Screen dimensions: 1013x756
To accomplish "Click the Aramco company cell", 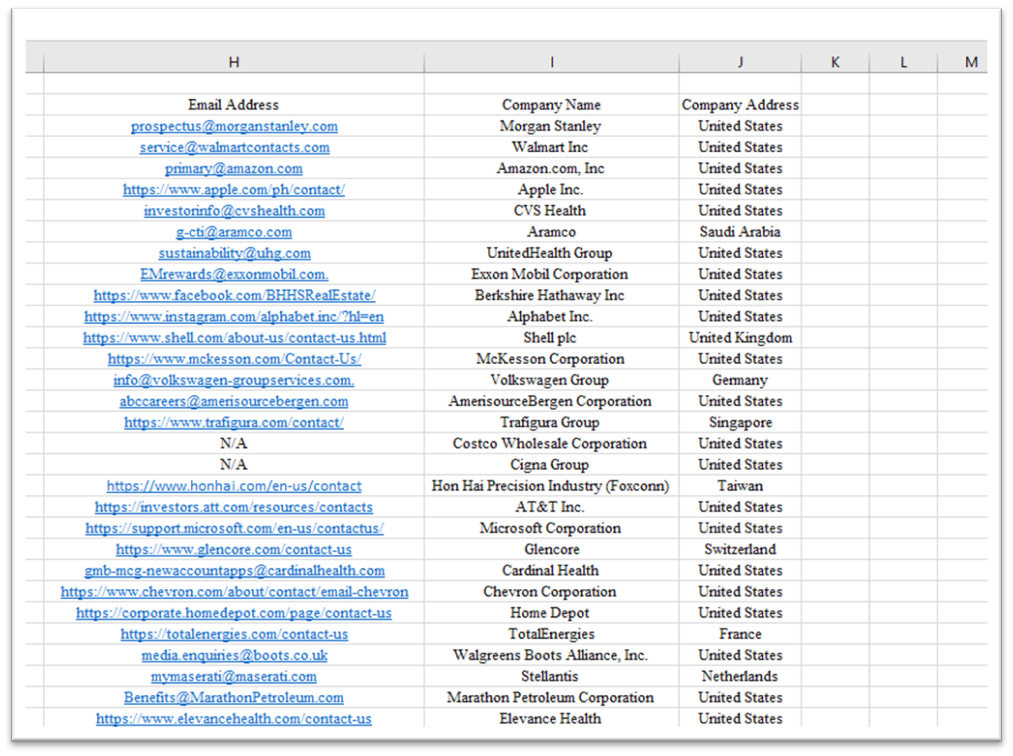I will [552, 232].
